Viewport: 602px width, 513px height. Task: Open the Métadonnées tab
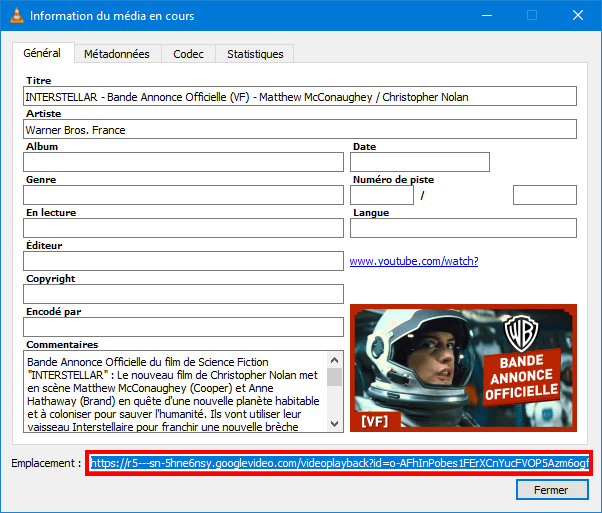pyautogui.click(x=117, y=54)
